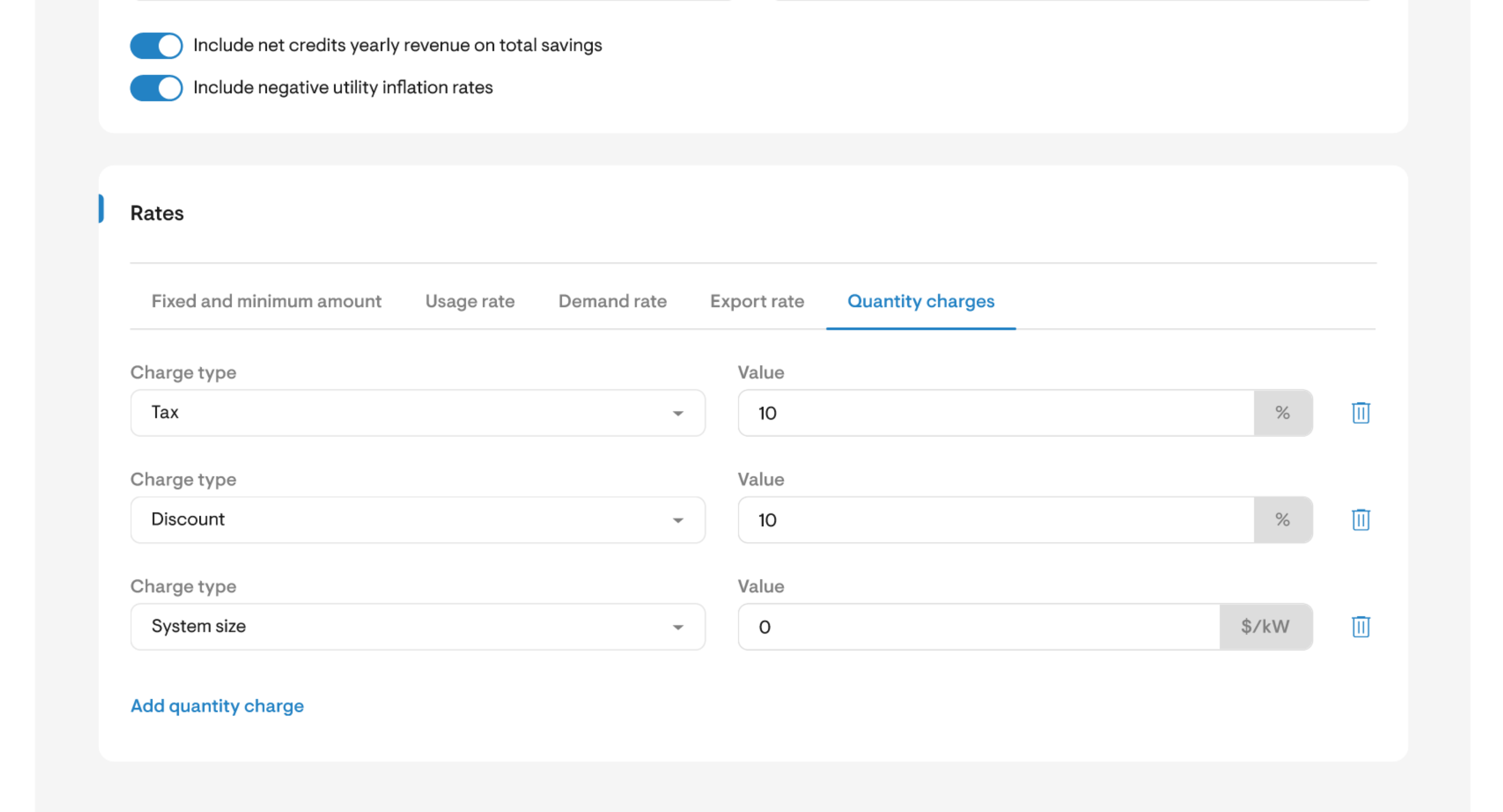The image size is (1503, 812).
Task: Delete the System size charge row
Action: click(x=1360, y=626)
